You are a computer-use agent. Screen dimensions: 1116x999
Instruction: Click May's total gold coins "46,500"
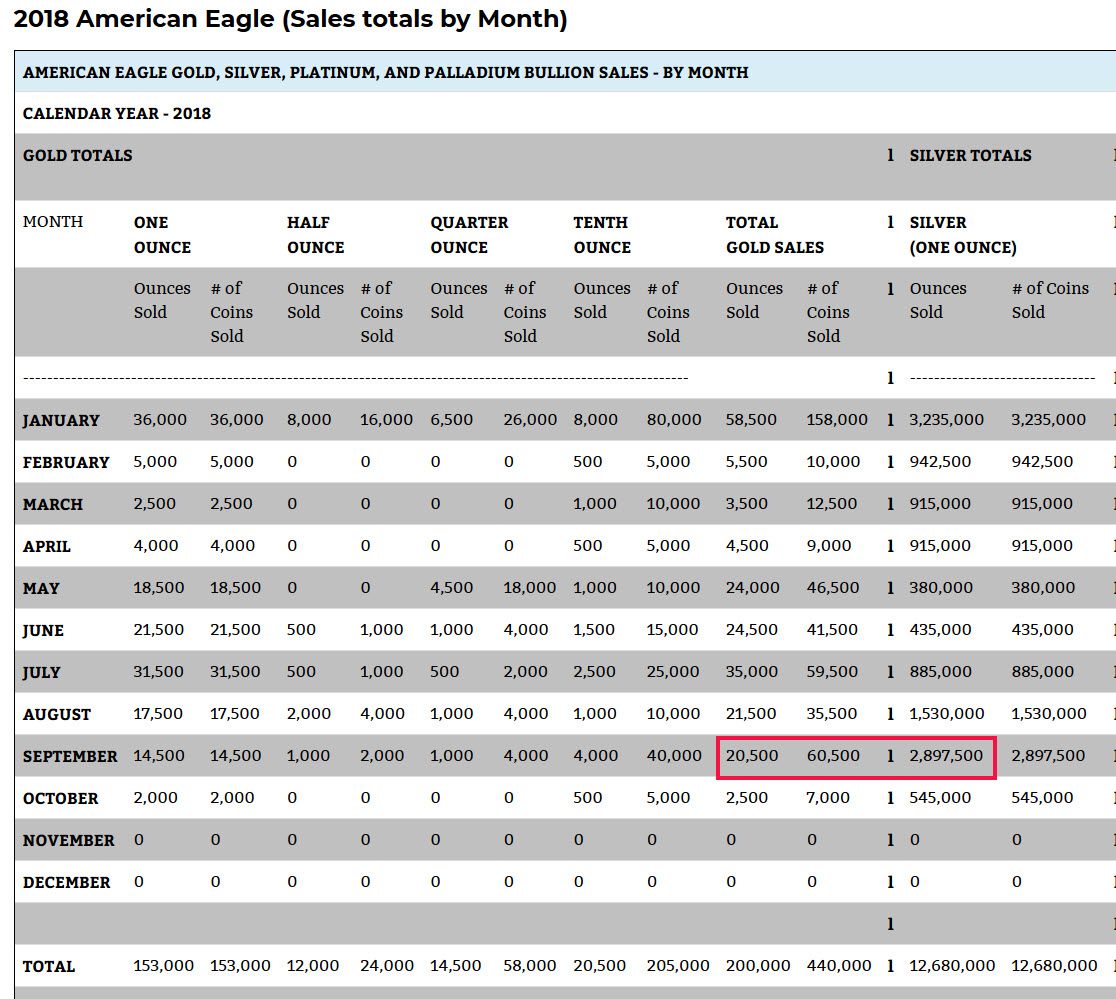tap(833, 588)
